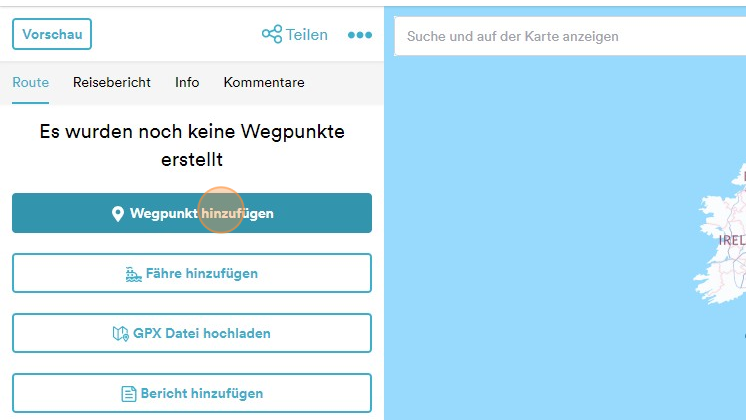Click the empty waypoints heading text
Image resolution: width=746 pixels, height=420 pixels.
pyautogui.click(x=191, y=145)
